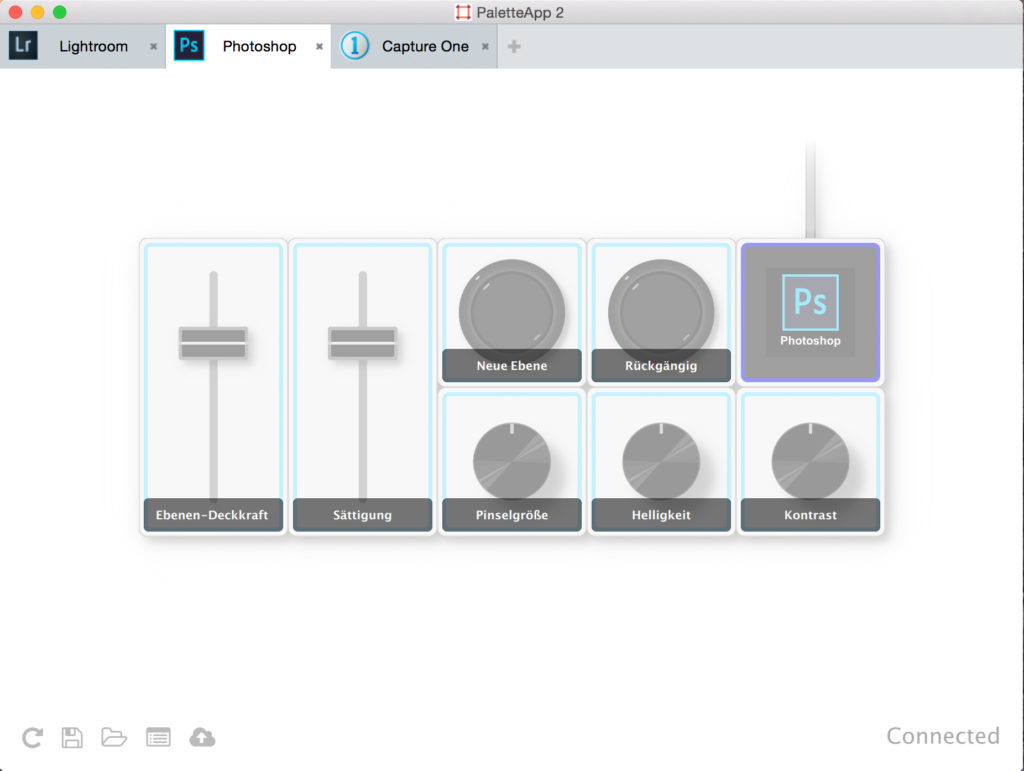The width and height of the screenshot is (1024, 771).
Task: Click the Lightroom Lr tab icon
Action: 23,46
